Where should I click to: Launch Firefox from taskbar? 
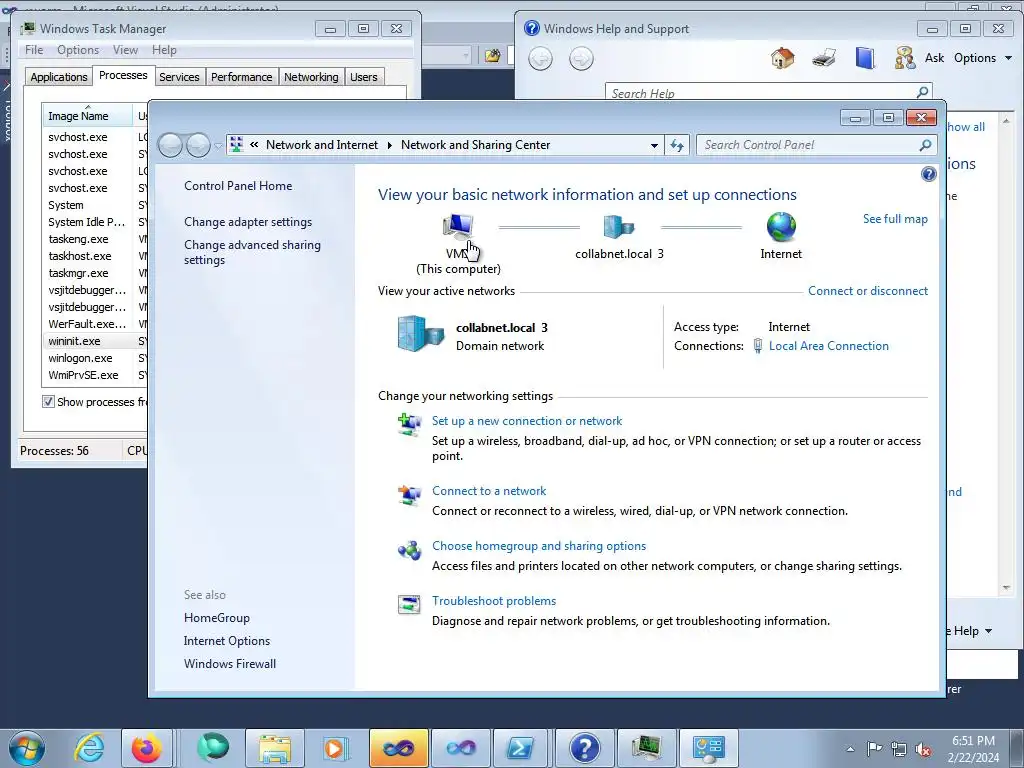coord(146,748)
